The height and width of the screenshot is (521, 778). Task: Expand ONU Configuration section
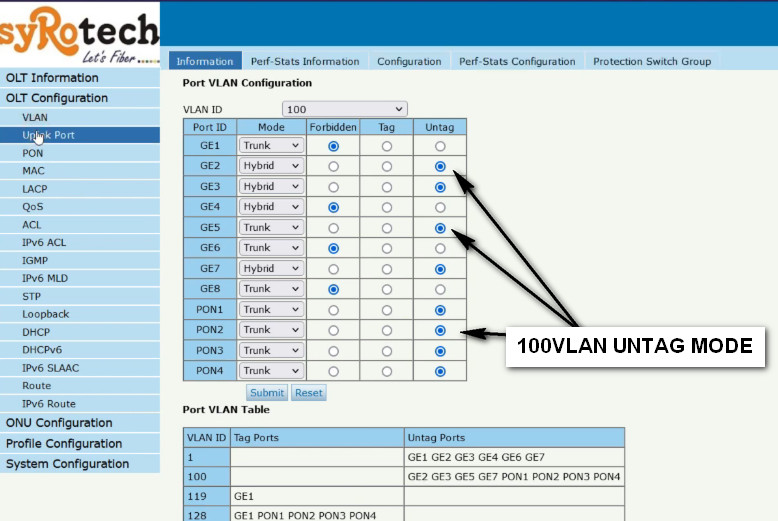click(x=59, y=423)
